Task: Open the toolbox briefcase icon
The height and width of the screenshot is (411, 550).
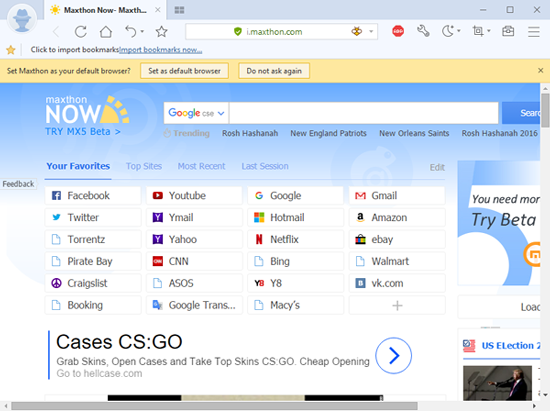Action: point(508,32)
